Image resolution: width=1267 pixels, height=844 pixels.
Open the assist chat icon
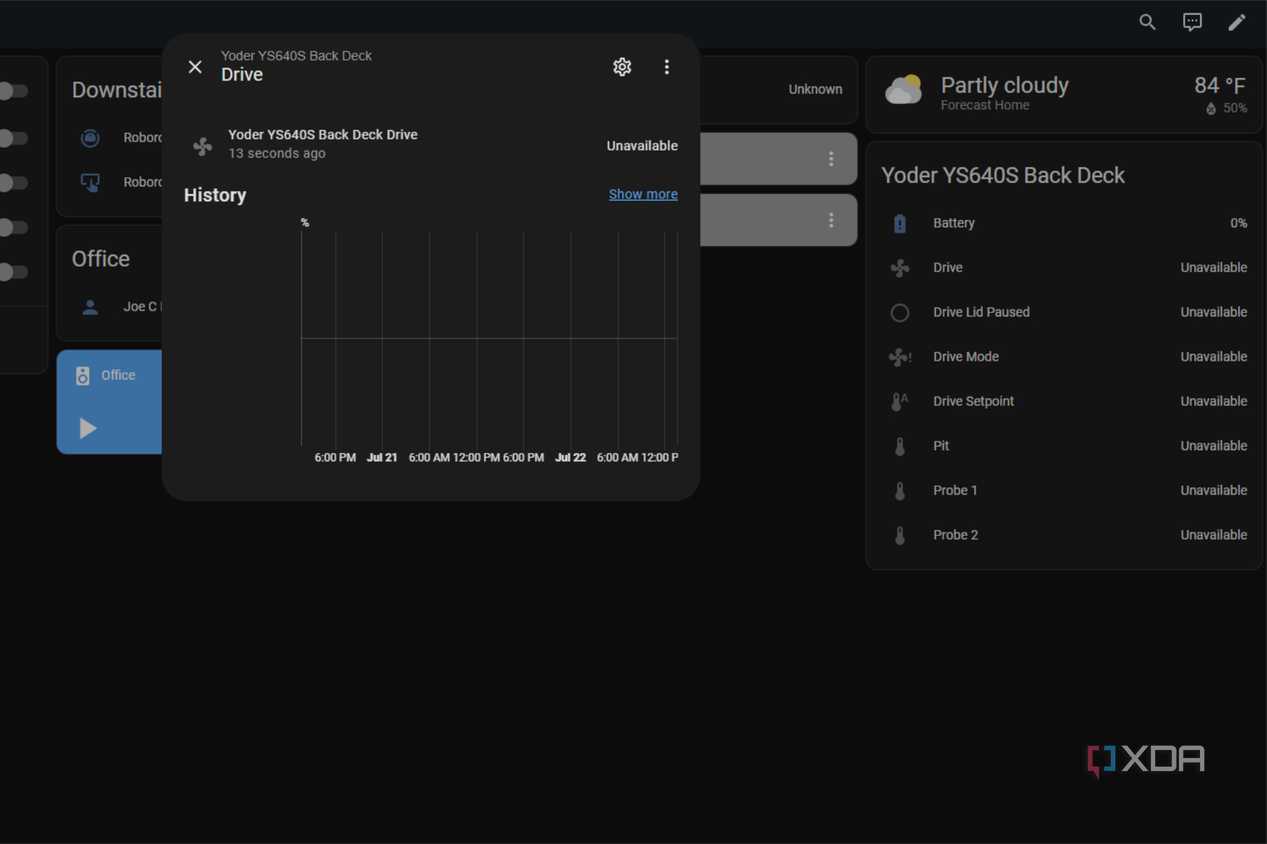click(1192, 22)
